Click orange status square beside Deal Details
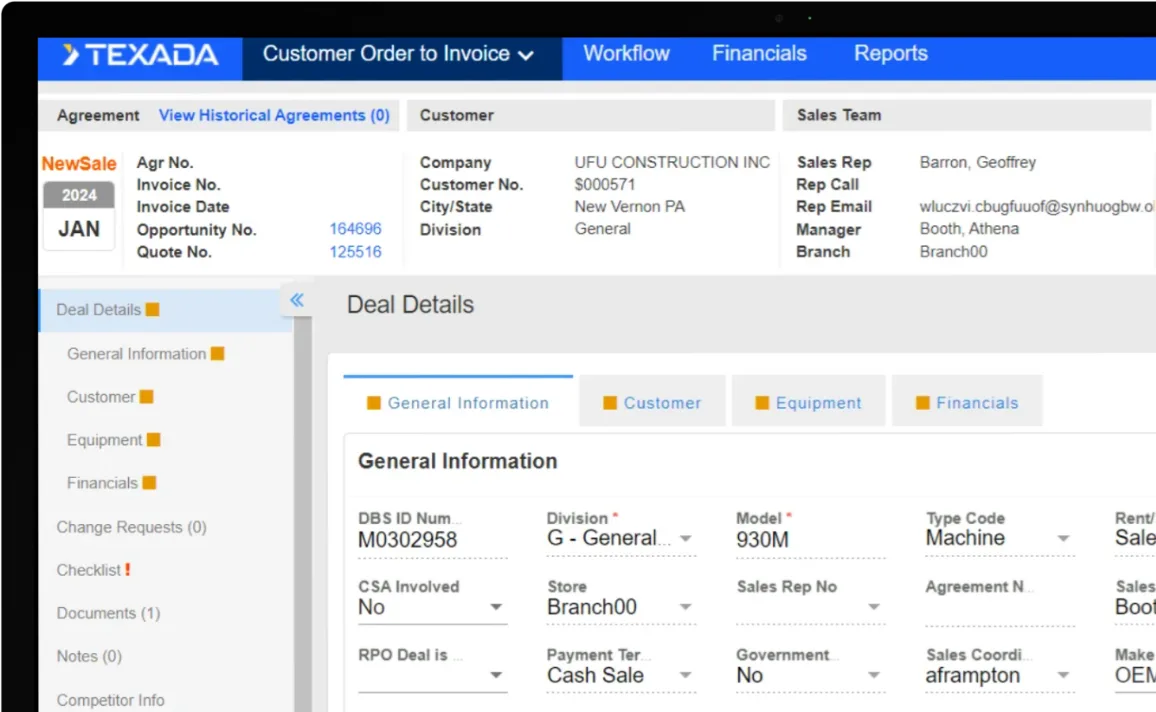Image resolution: width=1156 pixels, height=712 pixels. pos(153,310)
